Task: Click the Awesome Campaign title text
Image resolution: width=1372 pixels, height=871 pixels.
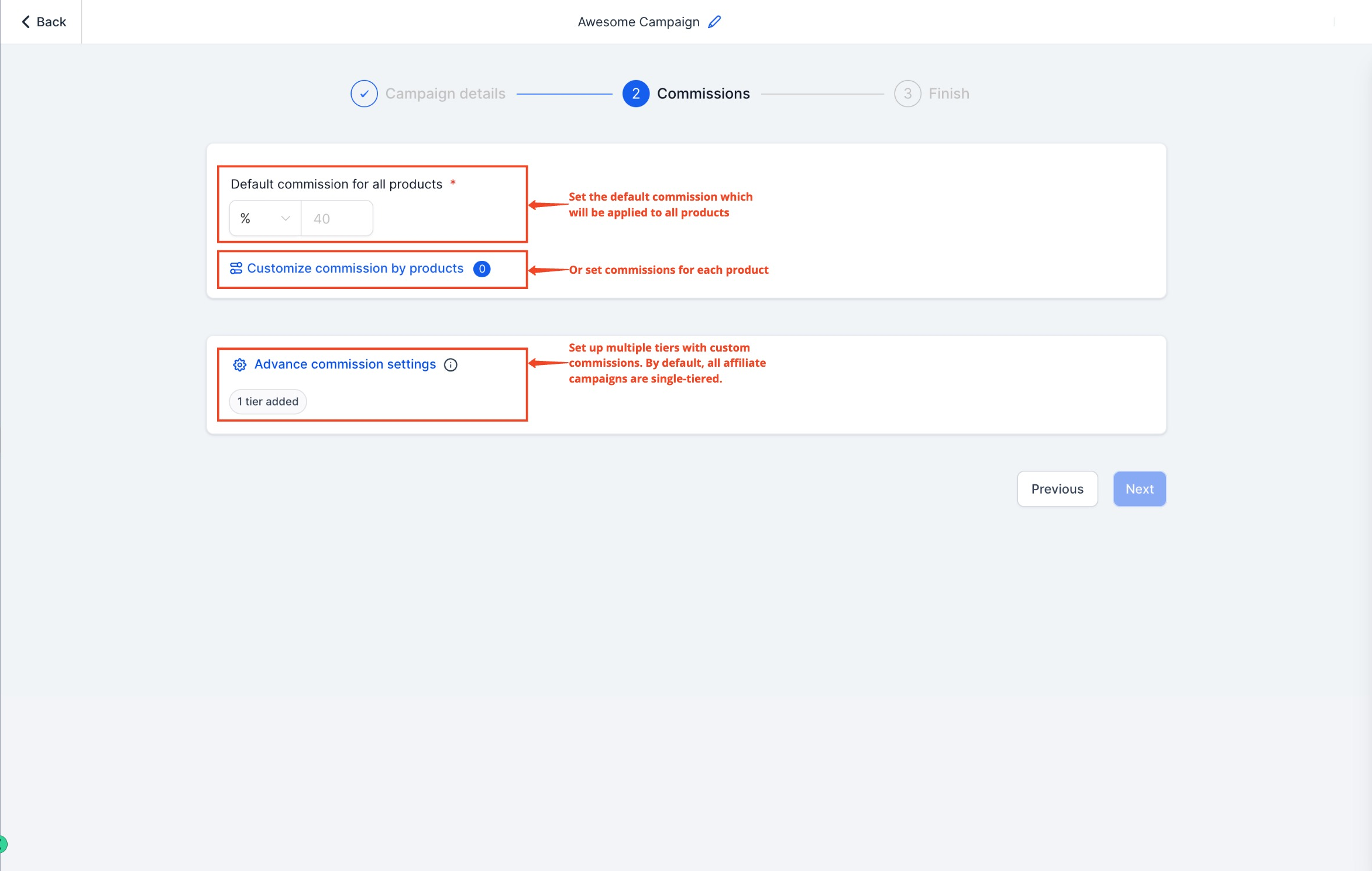Action: tap(638, 22)
